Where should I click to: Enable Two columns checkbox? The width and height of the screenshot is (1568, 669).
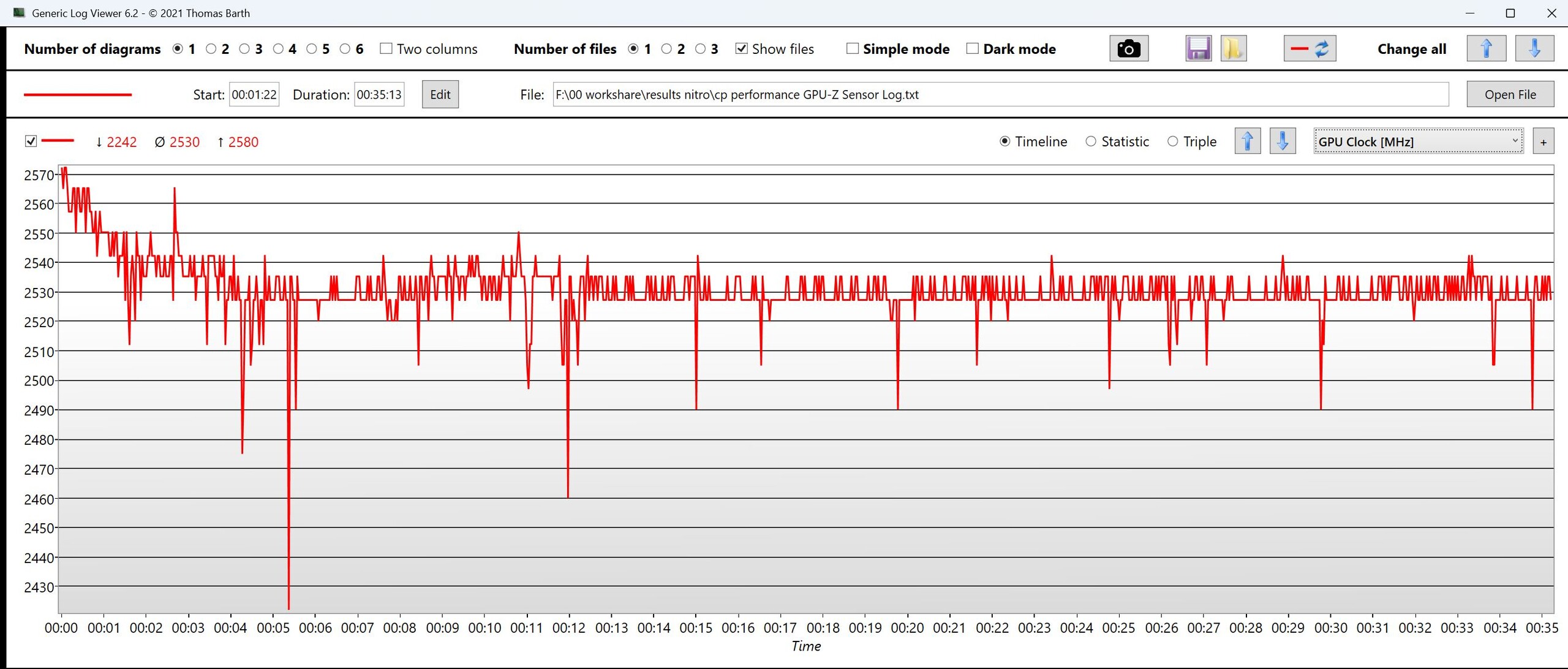(386, 48)
